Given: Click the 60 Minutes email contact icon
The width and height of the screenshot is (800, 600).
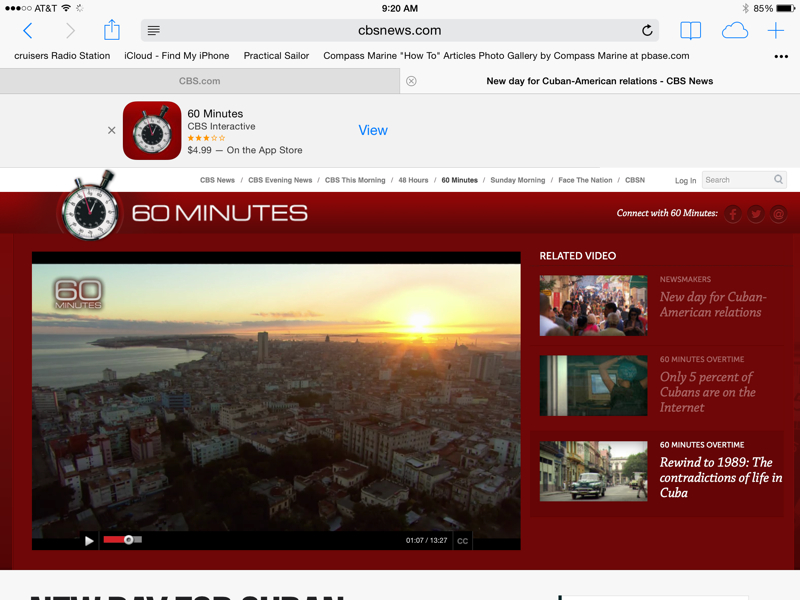Looking at the screenshot, I should pyautogui.click(x=779, y=214).
